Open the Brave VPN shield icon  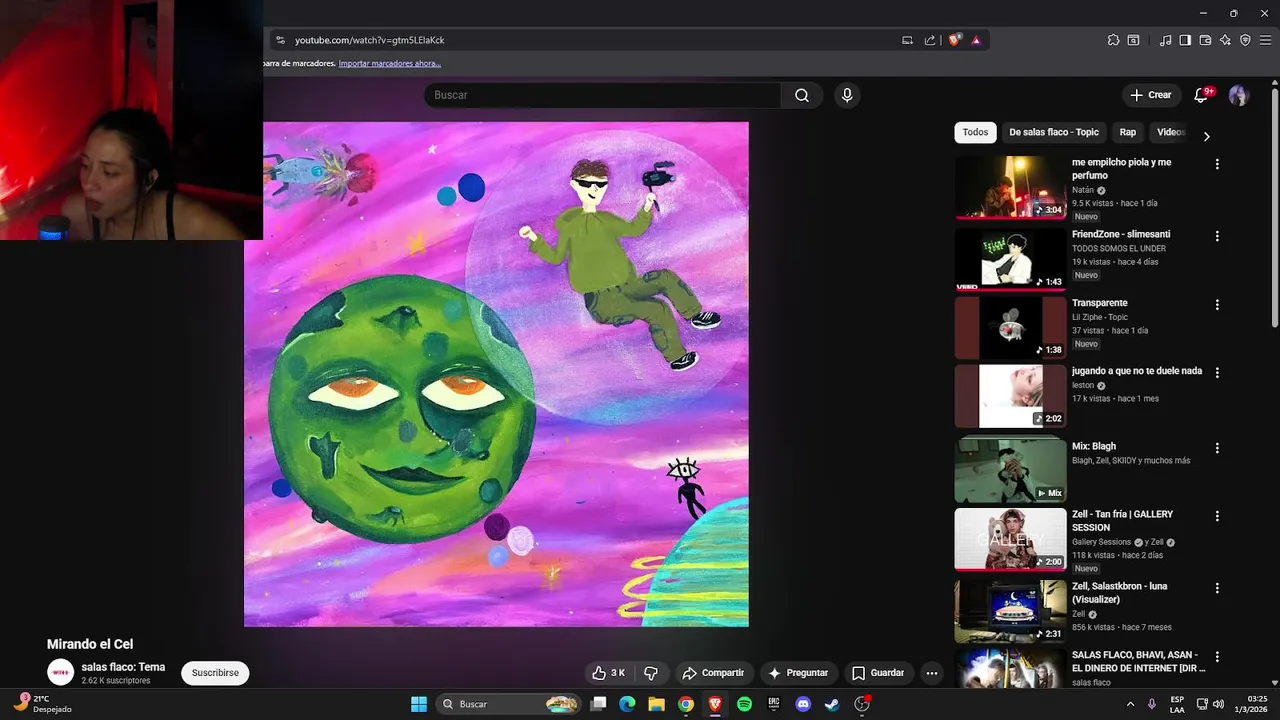[x=1245, y=40]
